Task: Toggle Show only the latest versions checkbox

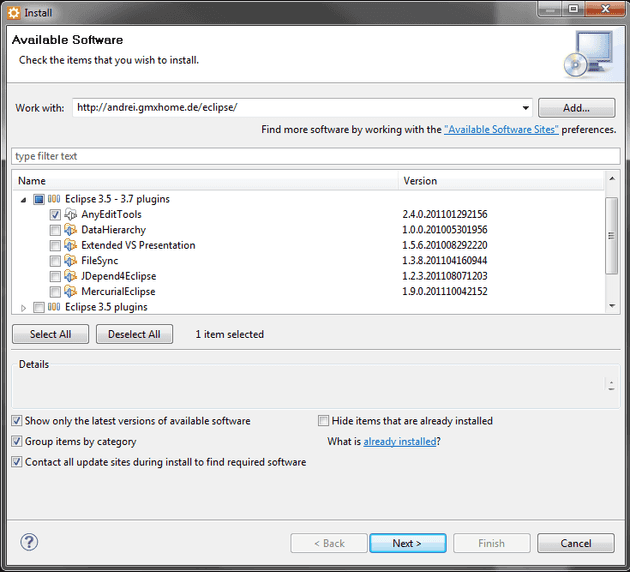Action: [x=16, y=421]
